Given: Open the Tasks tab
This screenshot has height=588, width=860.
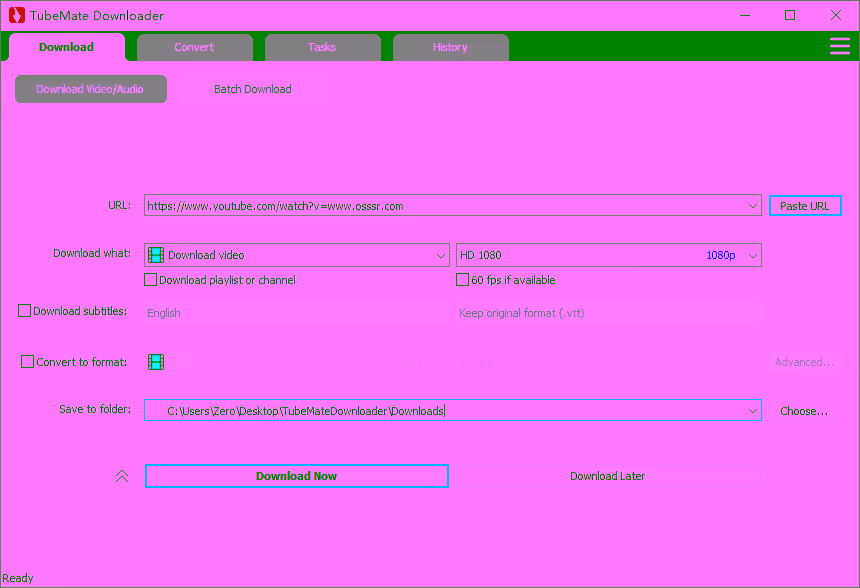Looking at the screenshot, I should tap(322, 47).
